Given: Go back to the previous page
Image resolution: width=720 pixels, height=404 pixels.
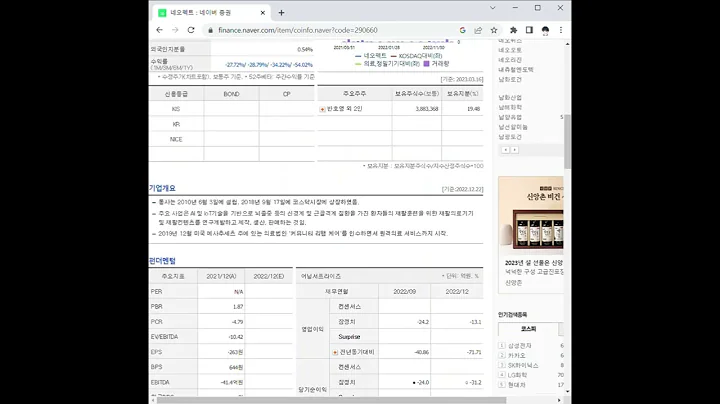Looking at the screenshot, I should click(159, 30).
